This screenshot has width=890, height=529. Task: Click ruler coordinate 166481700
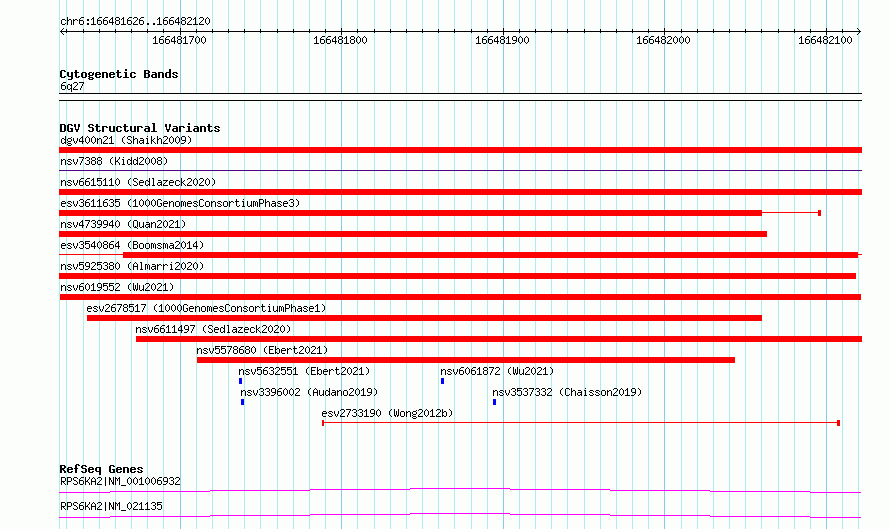(179, 40)
